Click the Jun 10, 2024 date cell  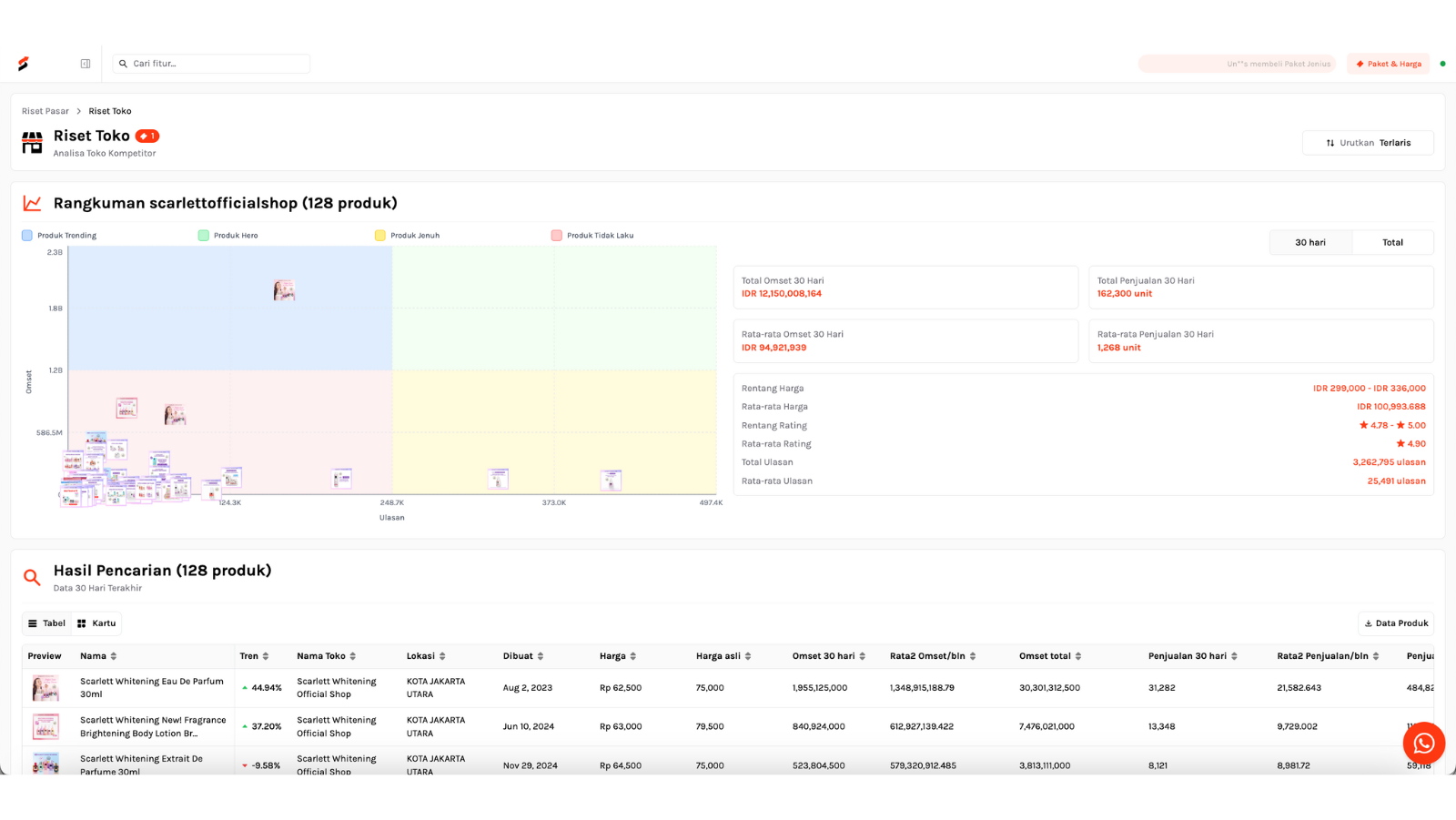pyautogui.click(x=529, y=727)
